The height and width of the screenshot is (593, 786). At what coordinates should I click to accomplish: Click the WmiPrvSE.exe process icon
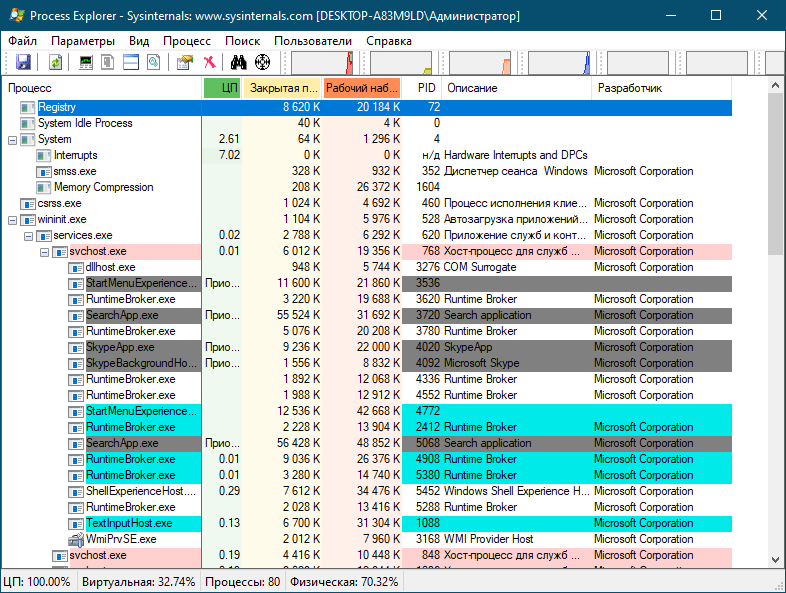pyautogui.click(x=76, y=539)
